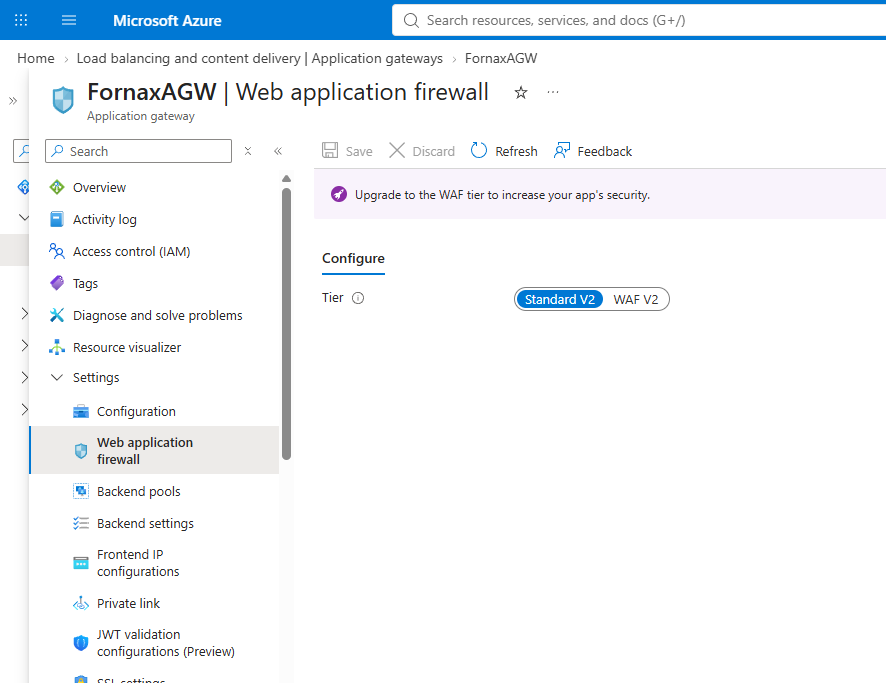Open Application gateways breadcrumb link
The image size is (886, 683).
tap(259, 58)
